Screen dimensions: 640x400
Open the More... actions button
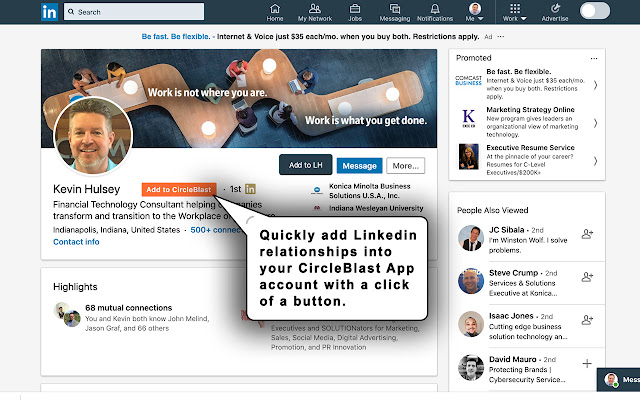405,166
